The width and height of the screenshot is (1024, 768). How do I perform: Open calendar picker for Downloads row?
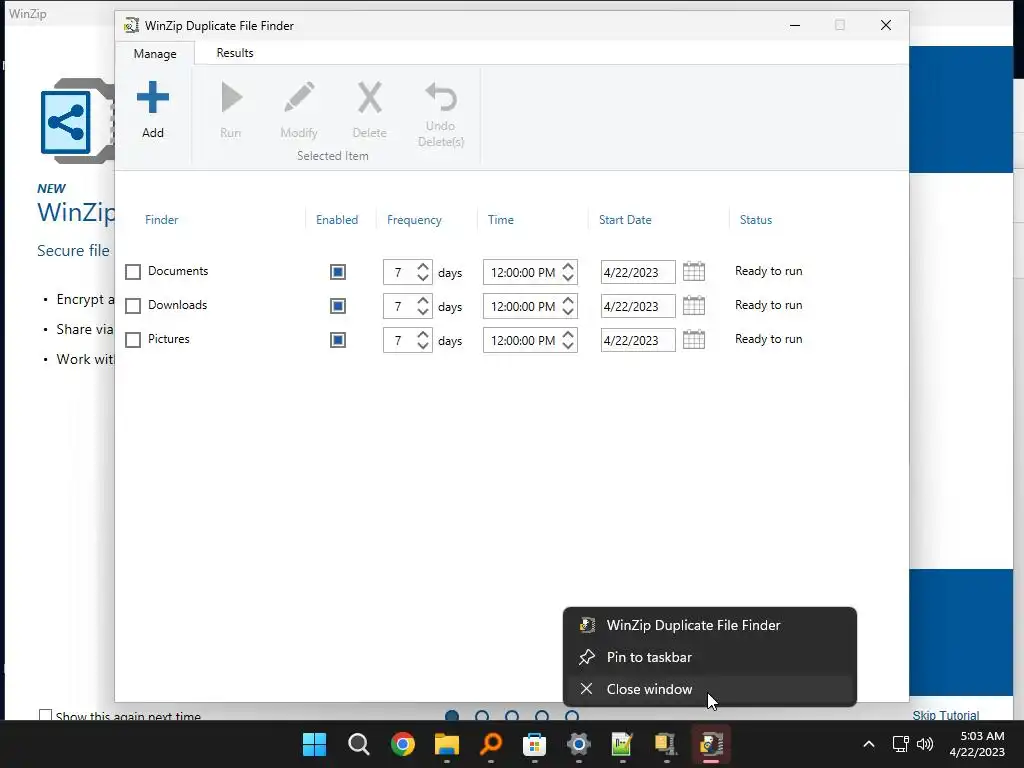(x=694, y=306)
